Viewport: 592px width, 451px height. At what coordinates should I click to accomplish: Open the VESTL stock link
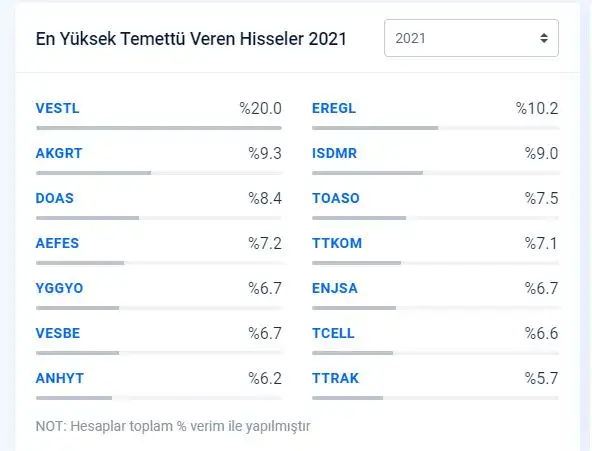pyautogui.click(x=57, y=108)
